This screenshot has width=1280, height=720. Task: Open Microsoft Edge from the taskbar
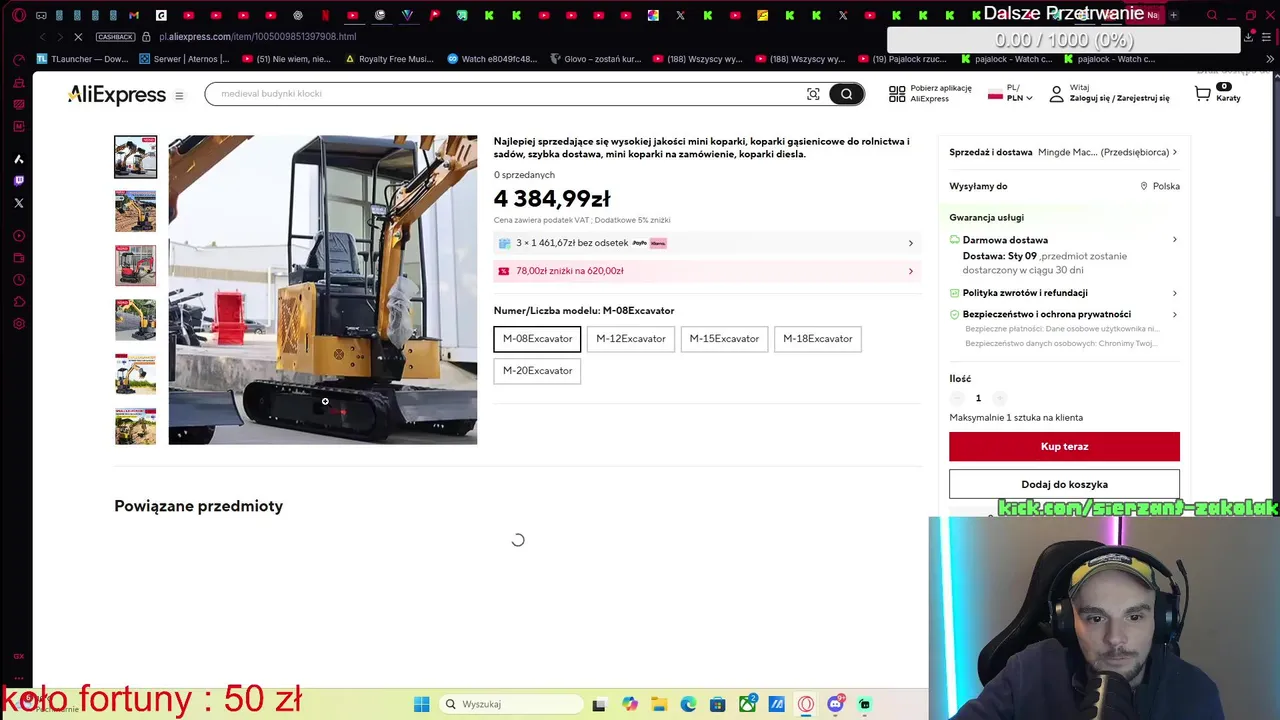688,704
